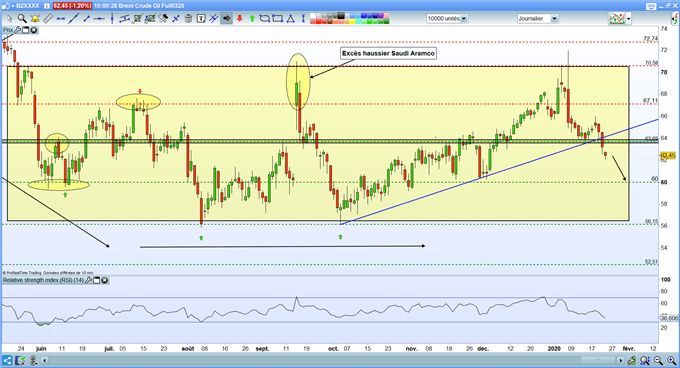Select the triangle drawing tool
Viewport: 680px width, 368px height.
coord(290,19)
